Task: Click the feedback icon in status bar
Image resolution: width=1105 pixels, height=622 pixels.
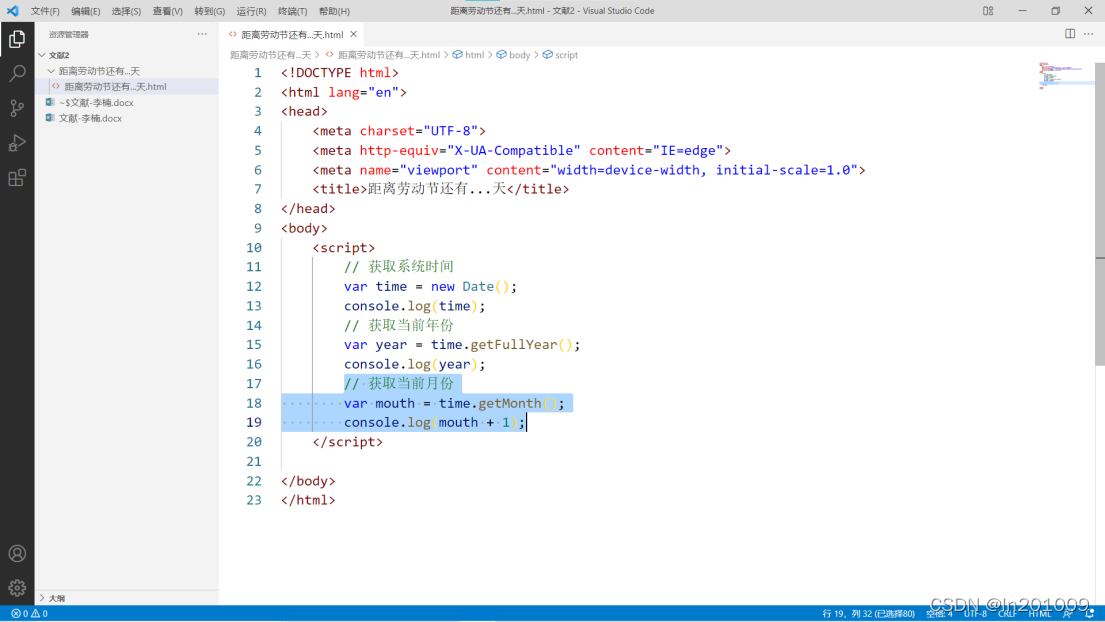Action: pos(1068,614)
